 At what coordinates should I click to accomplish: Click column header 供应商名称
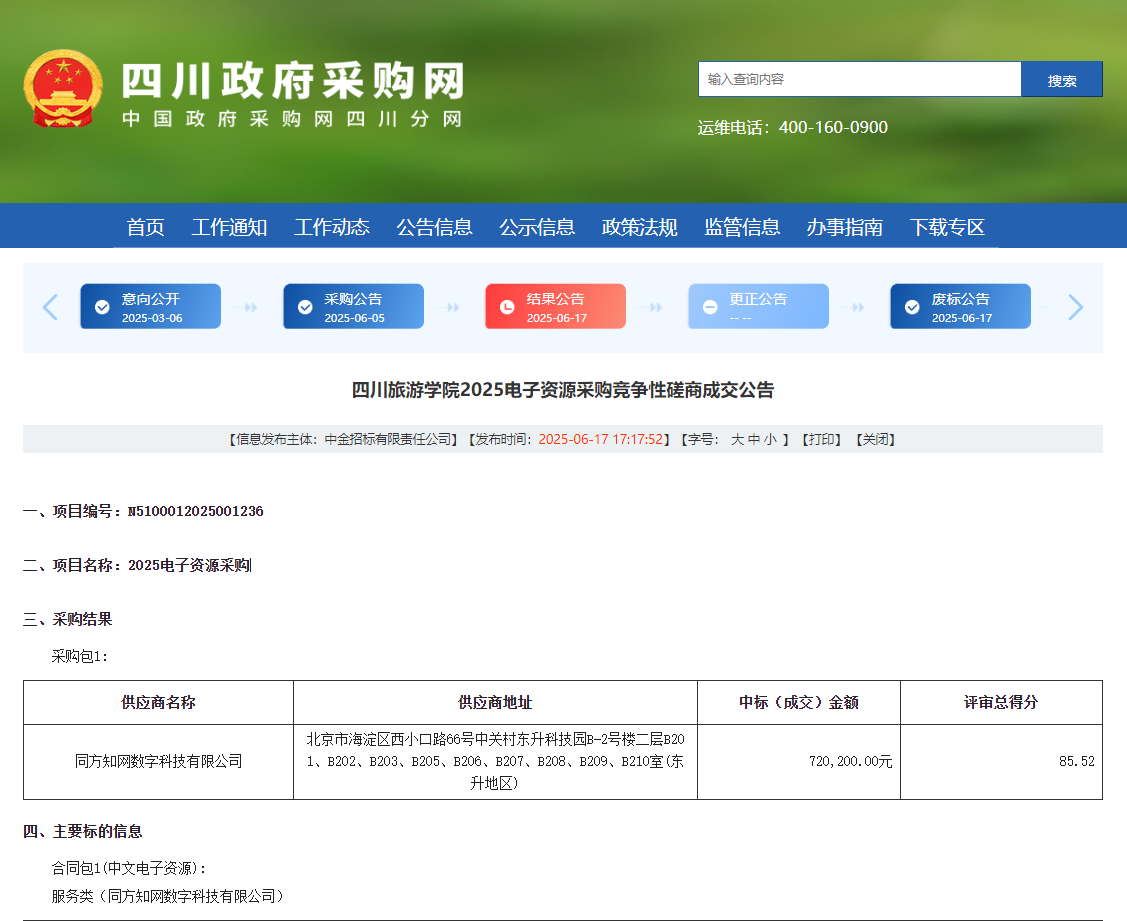tap(158, 702)
